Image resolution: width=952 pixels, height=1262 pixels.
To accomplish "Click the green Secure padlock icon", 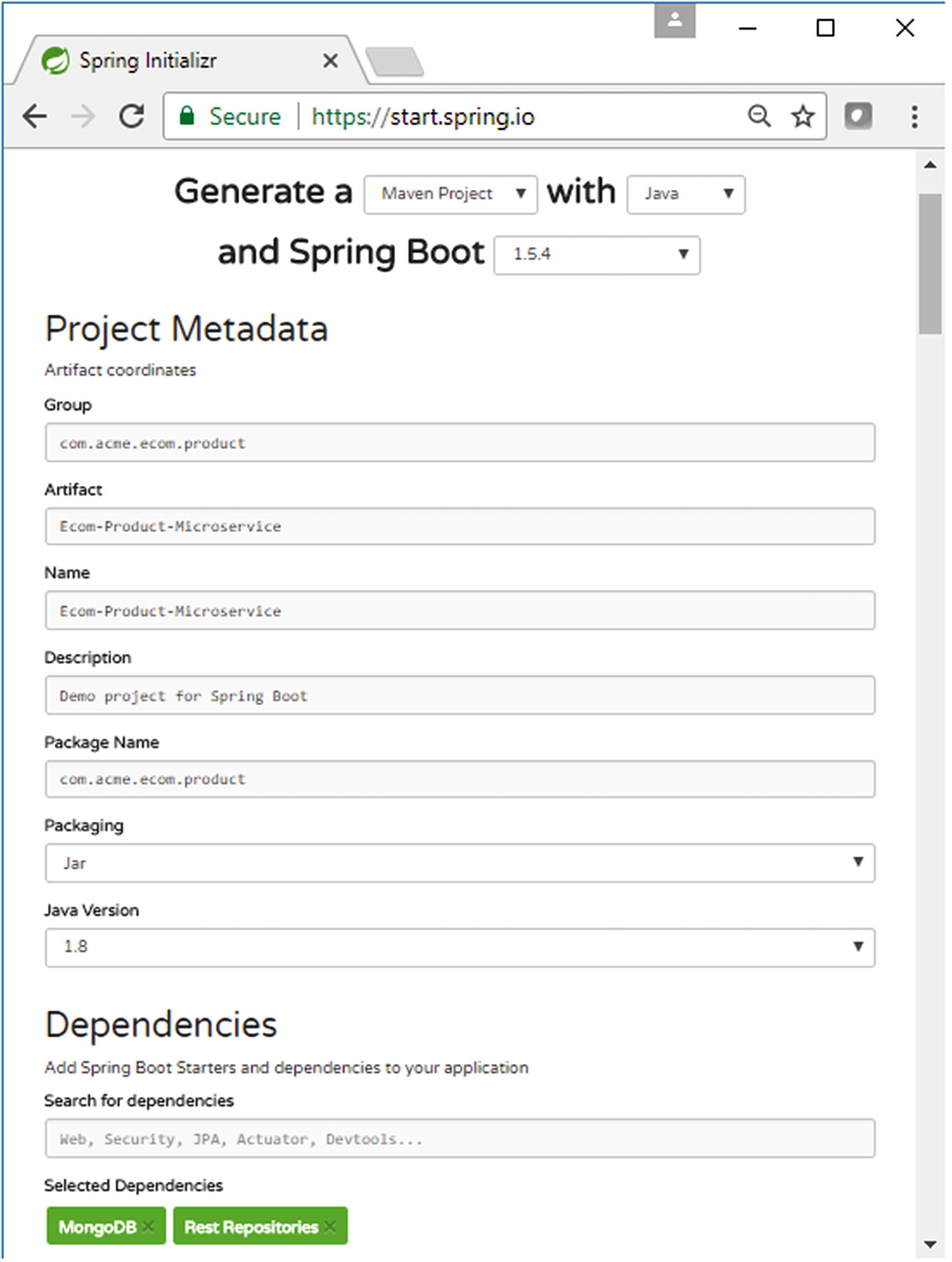I will tap(187, 116).
